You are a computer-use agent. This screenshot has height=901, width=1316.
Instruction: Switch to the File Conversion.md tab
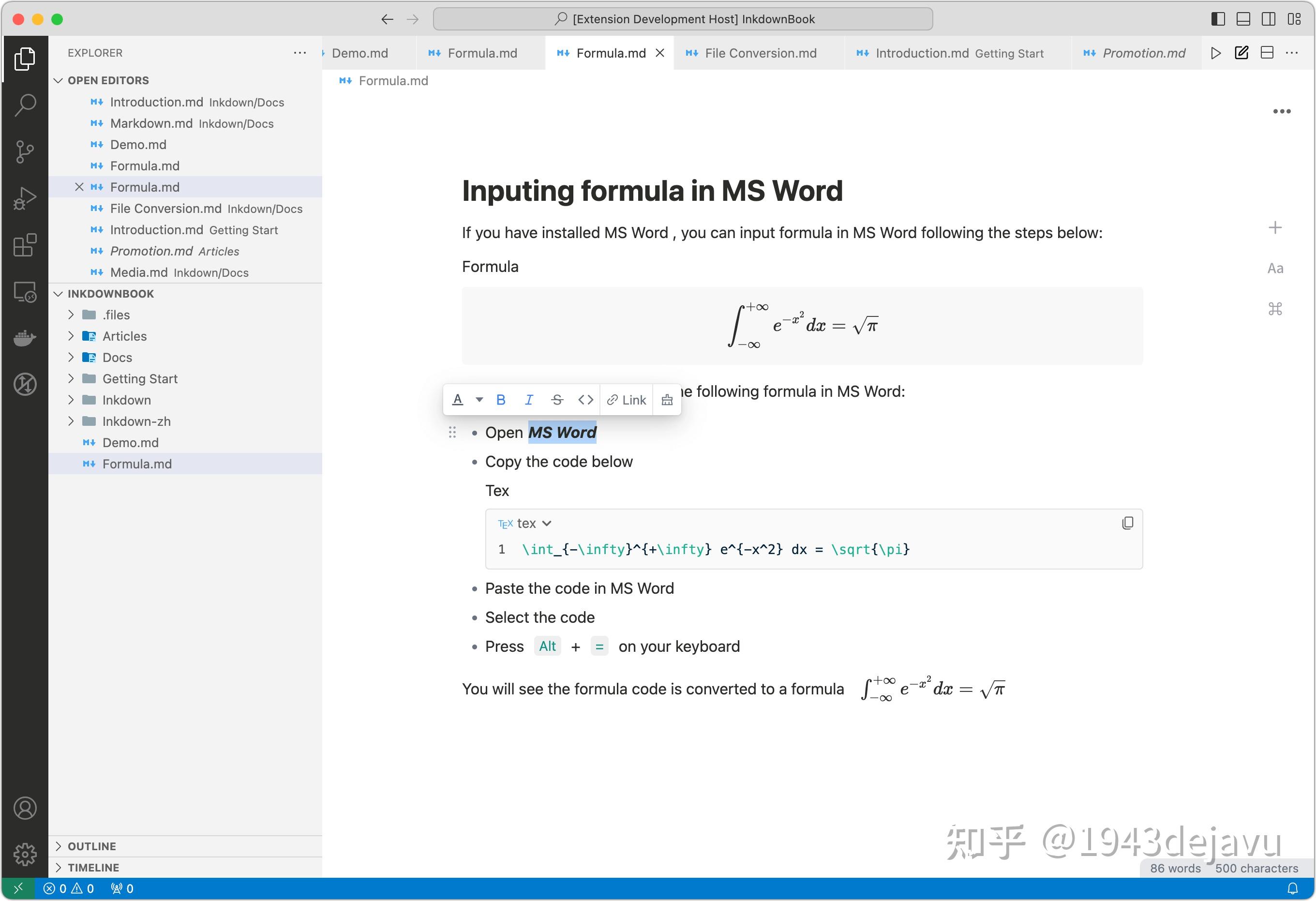point(760,53)
